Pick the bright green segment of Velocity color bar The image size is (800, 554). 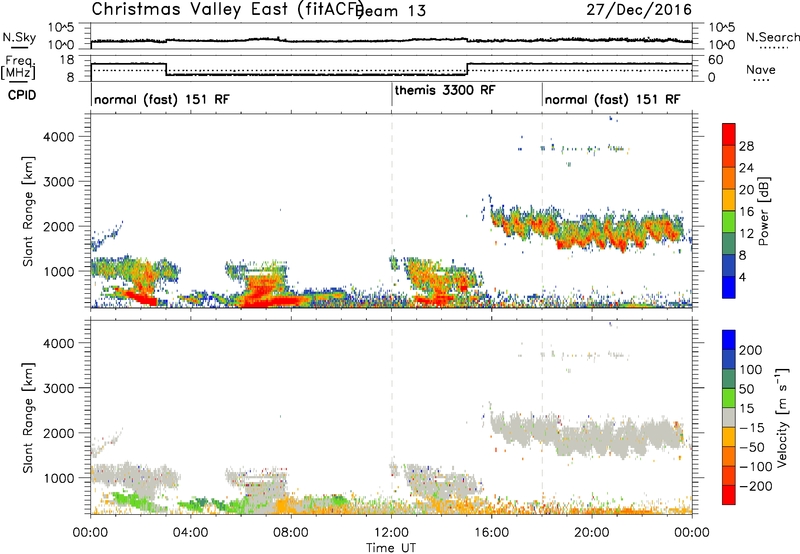(729, 398)
